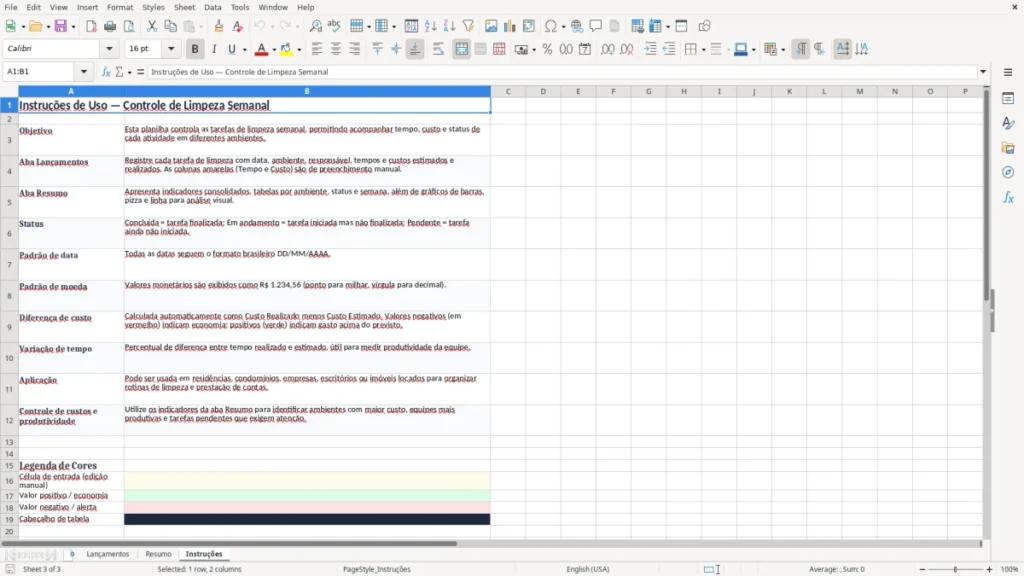Toggle Align Bottom button
The width and height of the screenshot is (1024, 576).
(415, 49)
